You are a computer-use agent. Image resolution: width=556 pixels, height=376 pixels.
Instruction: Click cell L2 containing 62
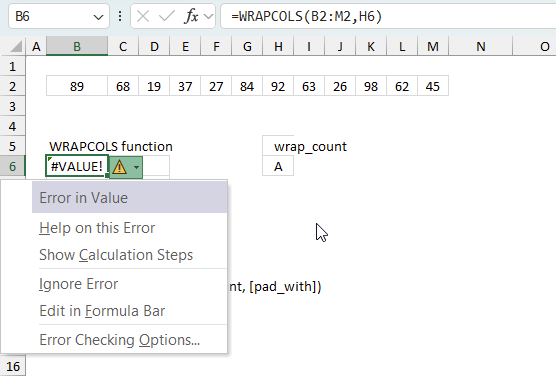coord(402,86)
